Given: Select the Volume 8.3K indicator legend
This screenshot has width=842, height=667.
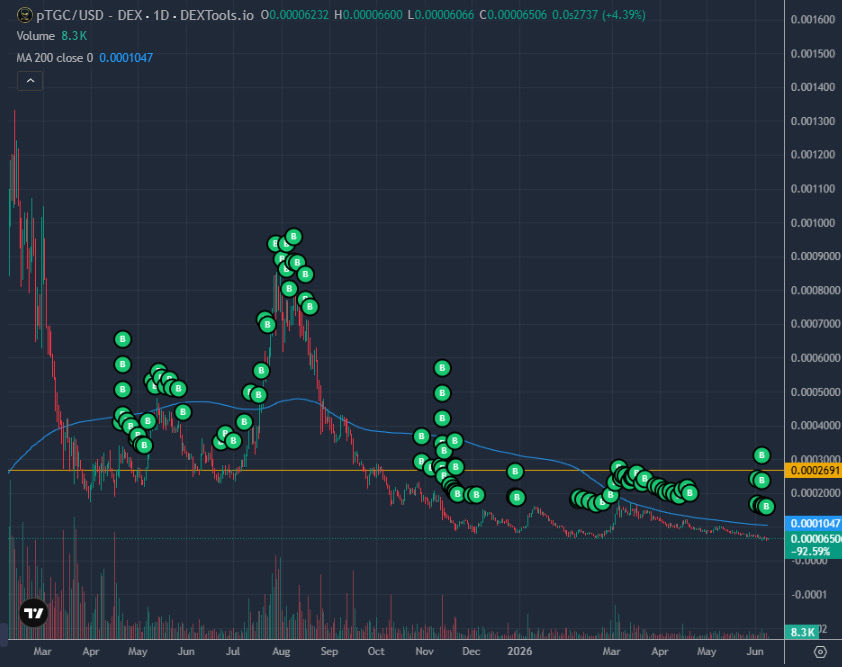Looking at the screenshot, I should (52, 36).
